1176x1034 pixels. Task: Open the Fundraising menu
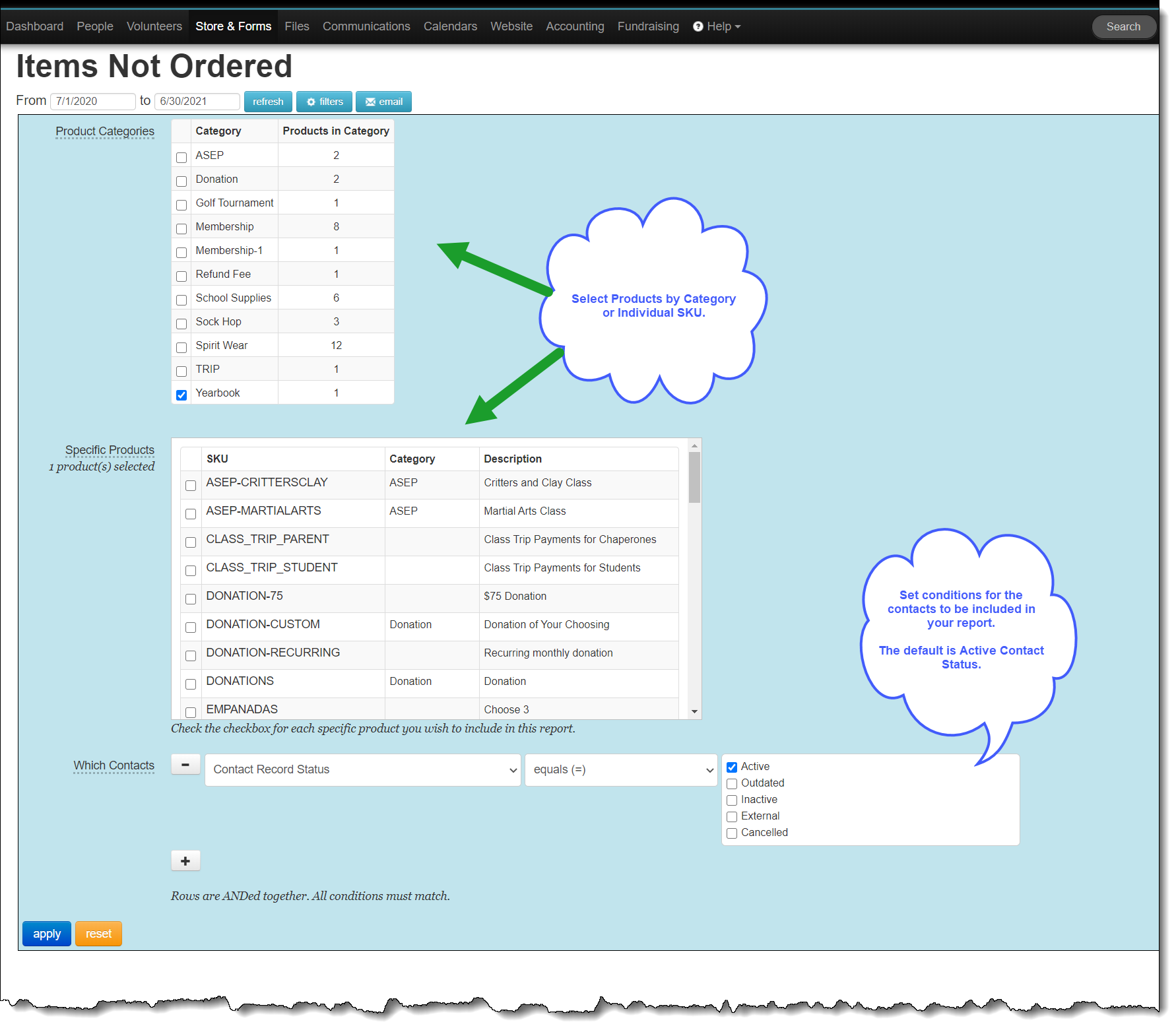point(648,26)
